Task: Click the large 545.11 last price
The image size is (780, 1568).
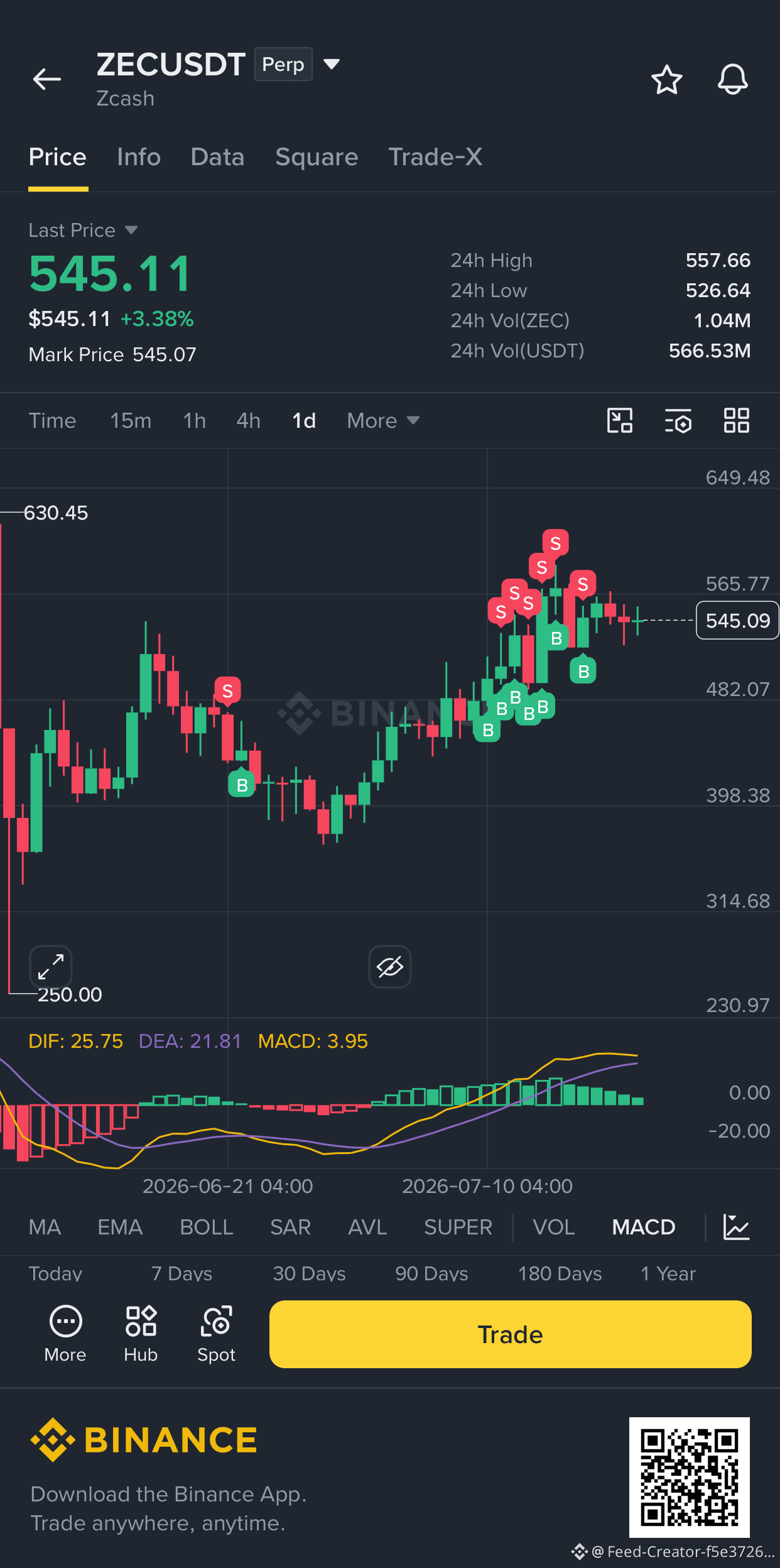Action: [110, 275]
